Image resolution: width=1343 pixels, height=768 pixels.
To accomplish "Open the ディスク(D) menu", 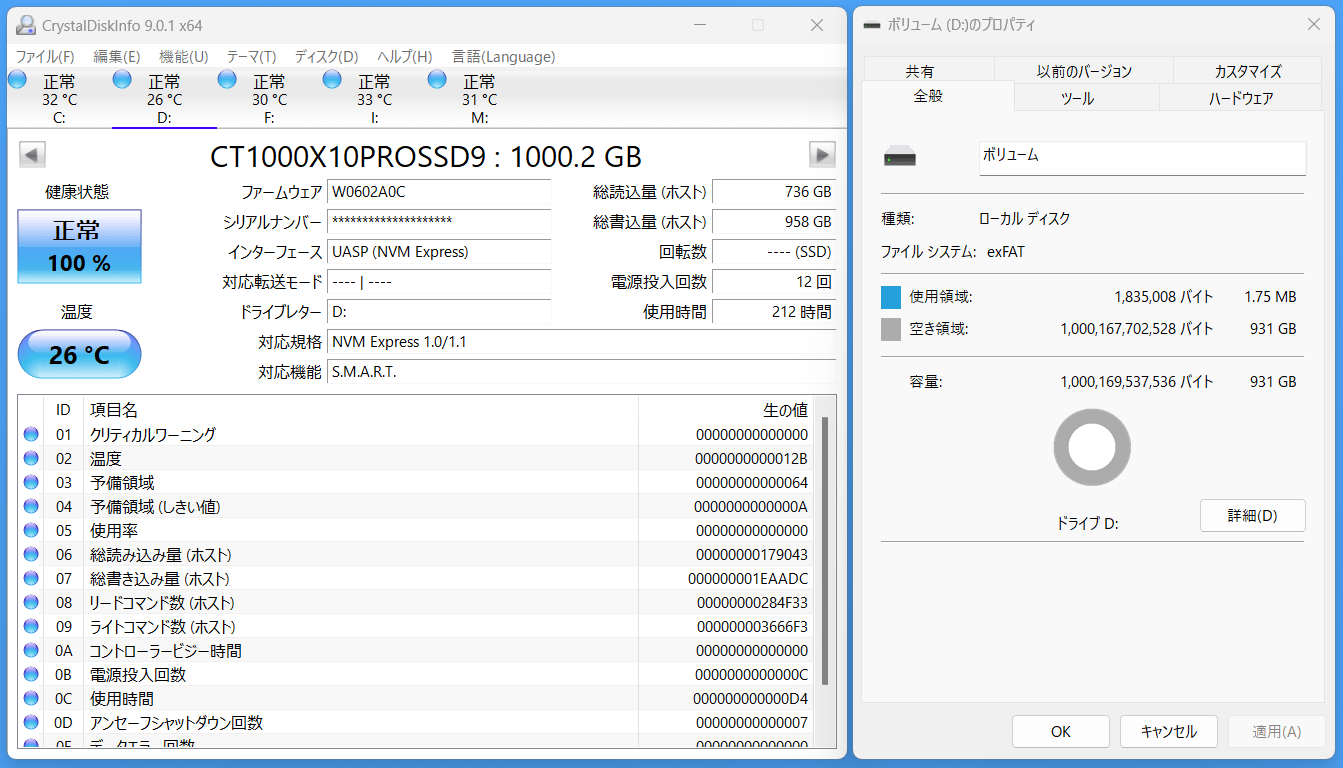I will pos(326,56).
